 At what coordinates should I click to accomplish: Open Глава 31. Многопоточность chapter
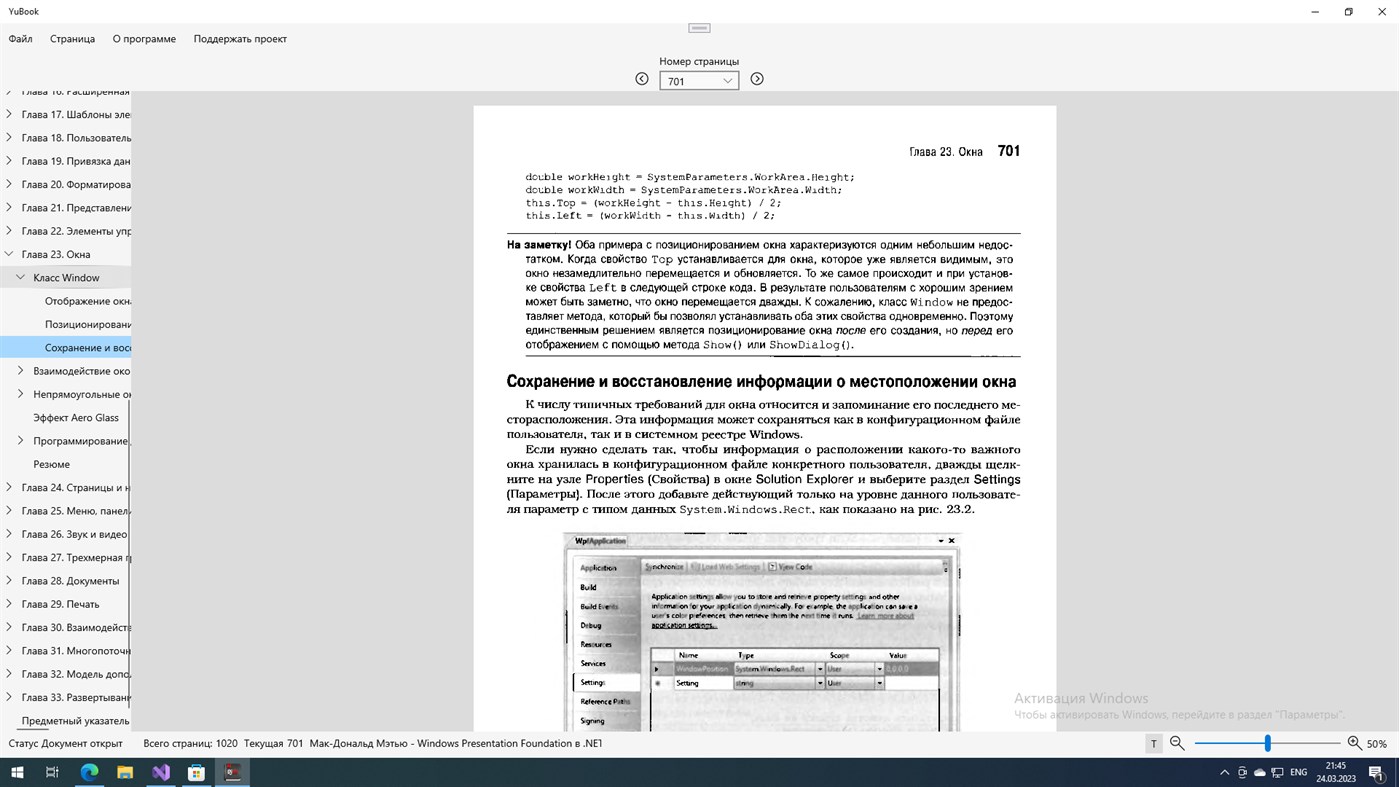(x=76, y=651)
